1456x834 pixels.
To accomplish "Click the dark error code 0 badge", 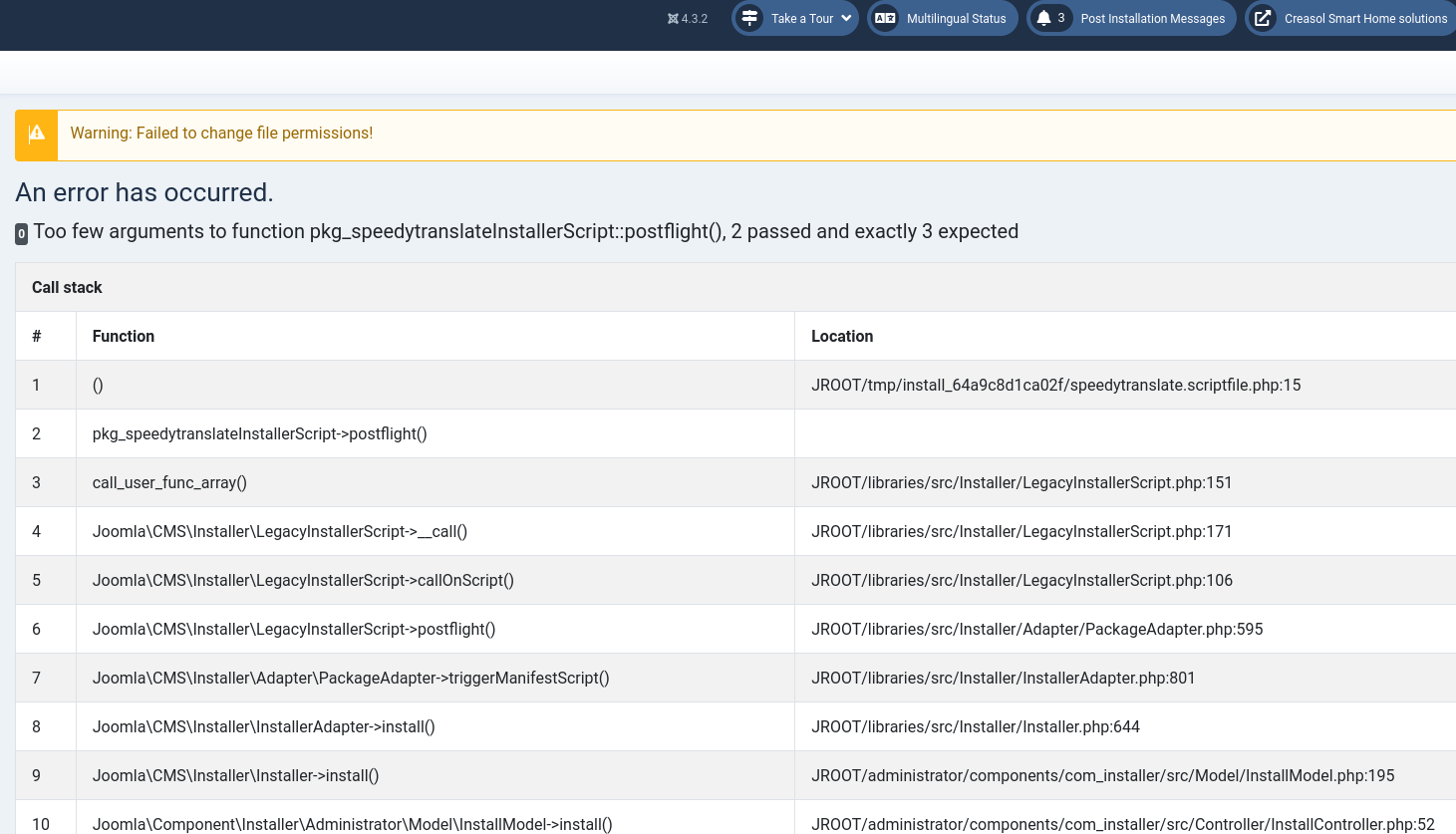I will tap(22, 234).
